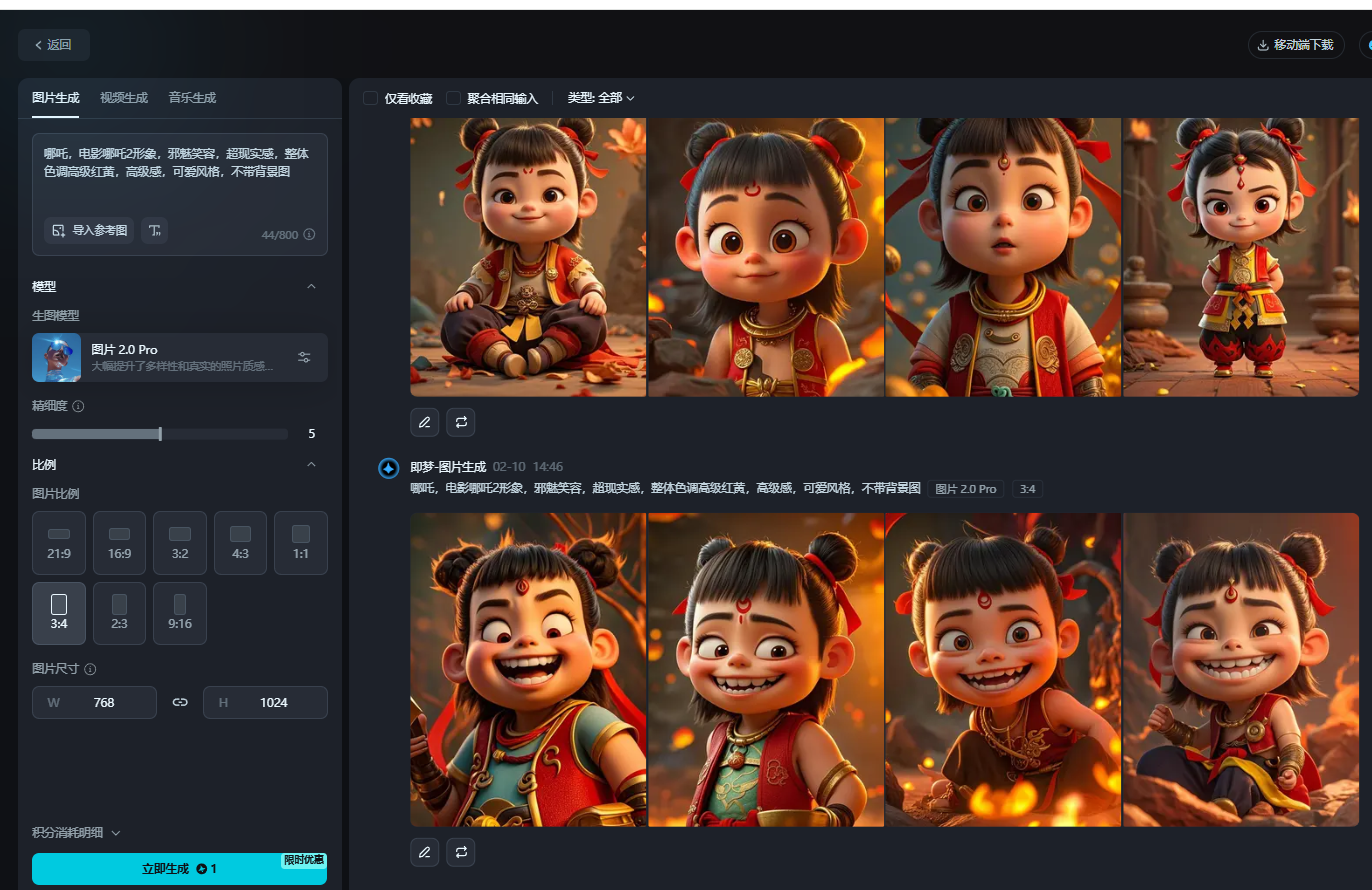Click the 立即生成 generate button
1372x890 pixels.
point(180,869)
